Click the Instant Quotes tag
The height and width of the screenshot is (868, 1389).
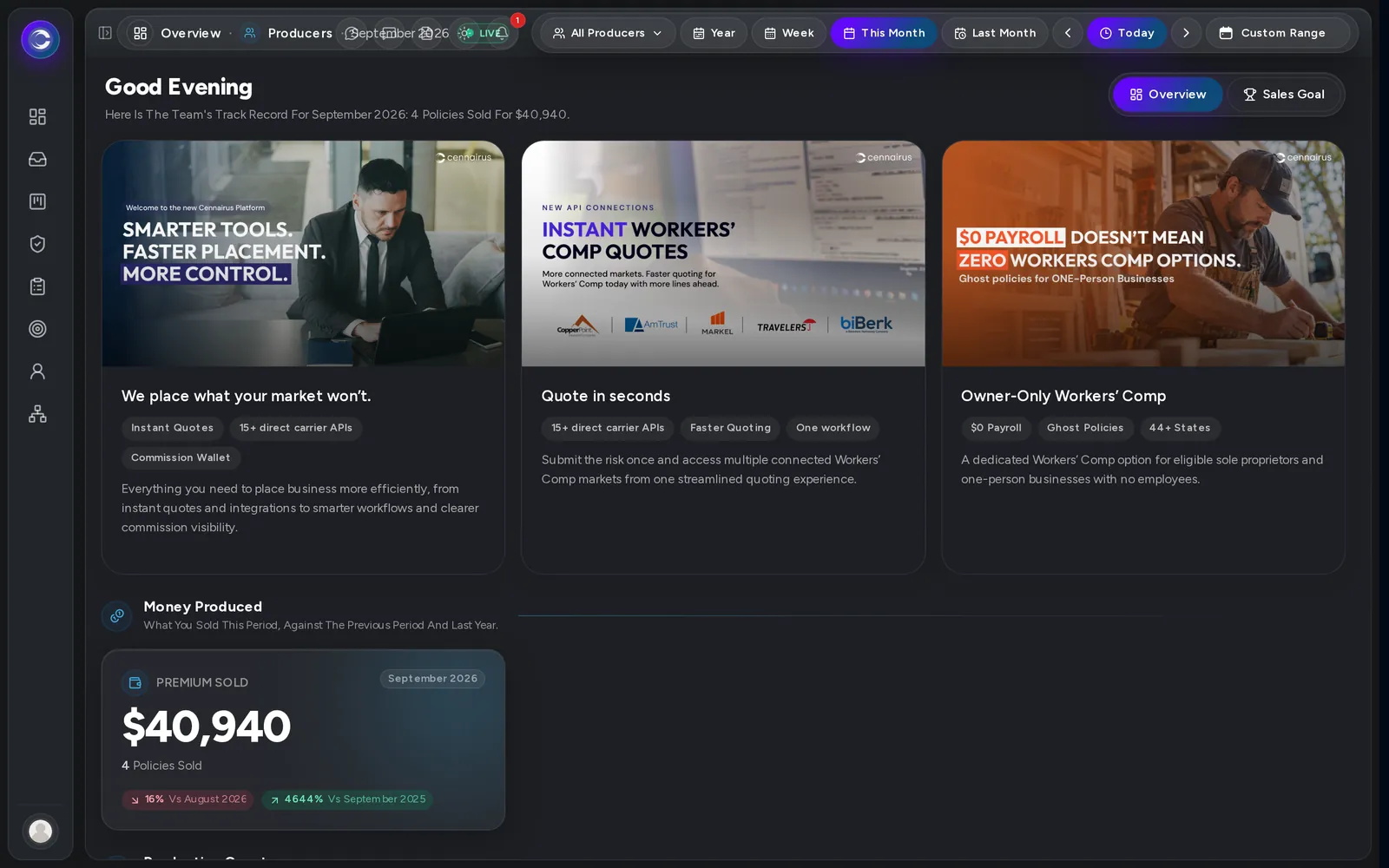point(172,428)
